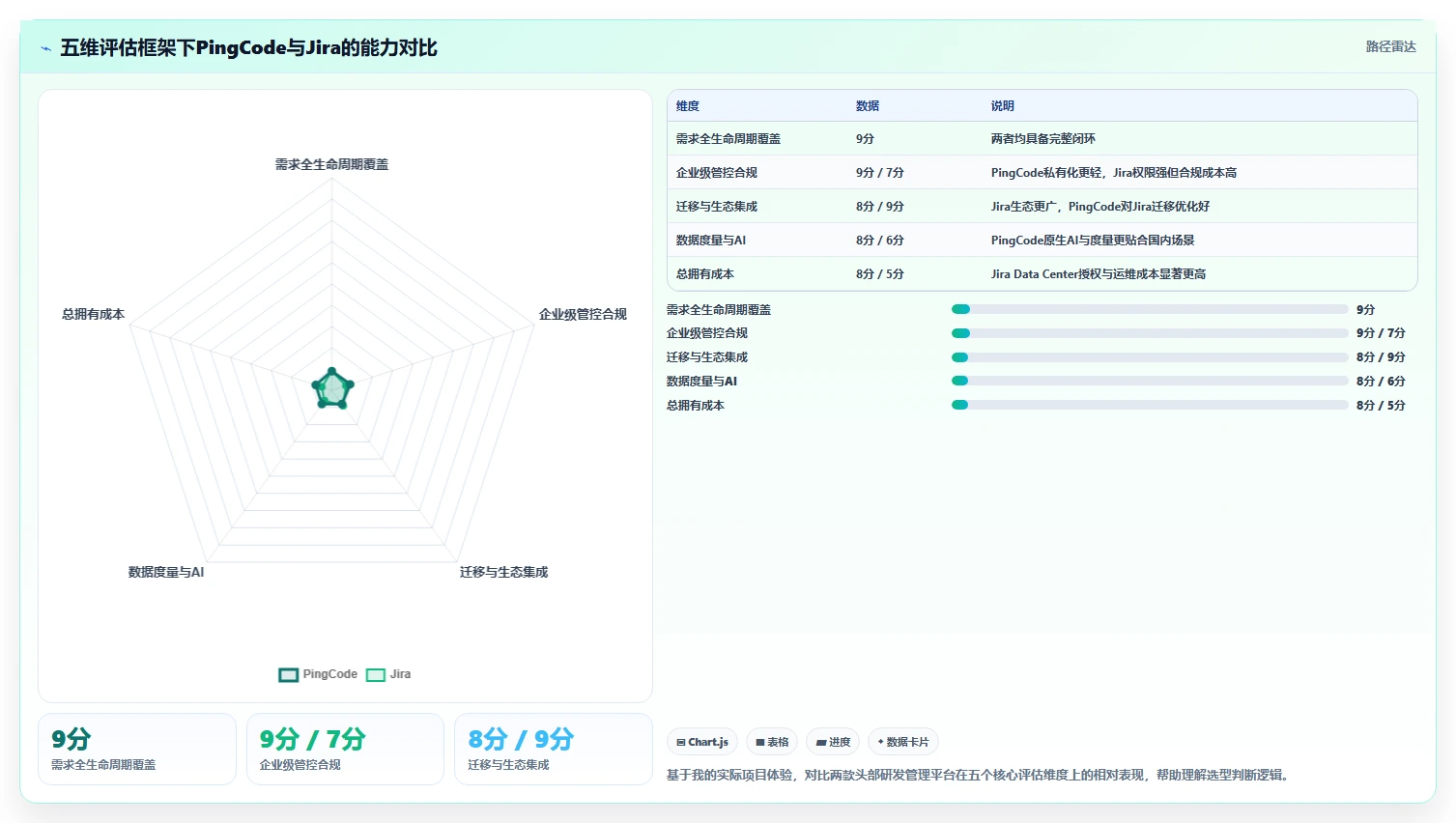Click the 表格 tag chip
This screenshot has width=1456, height=823.
coord(772,742)
